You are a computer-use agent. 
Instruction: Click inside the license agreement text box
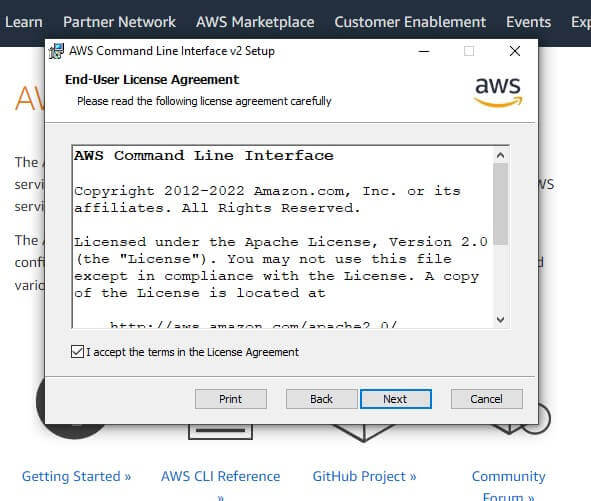pos(283,236)
